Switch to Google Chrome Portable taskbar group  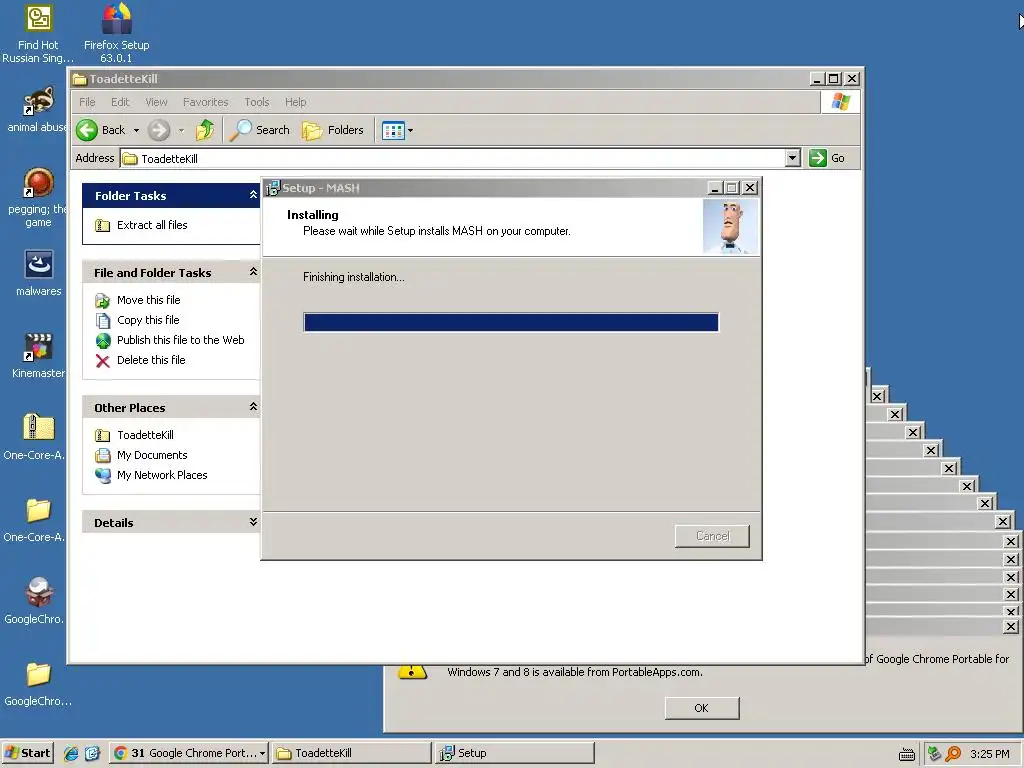pyautogui.click(x=188, y=753)
